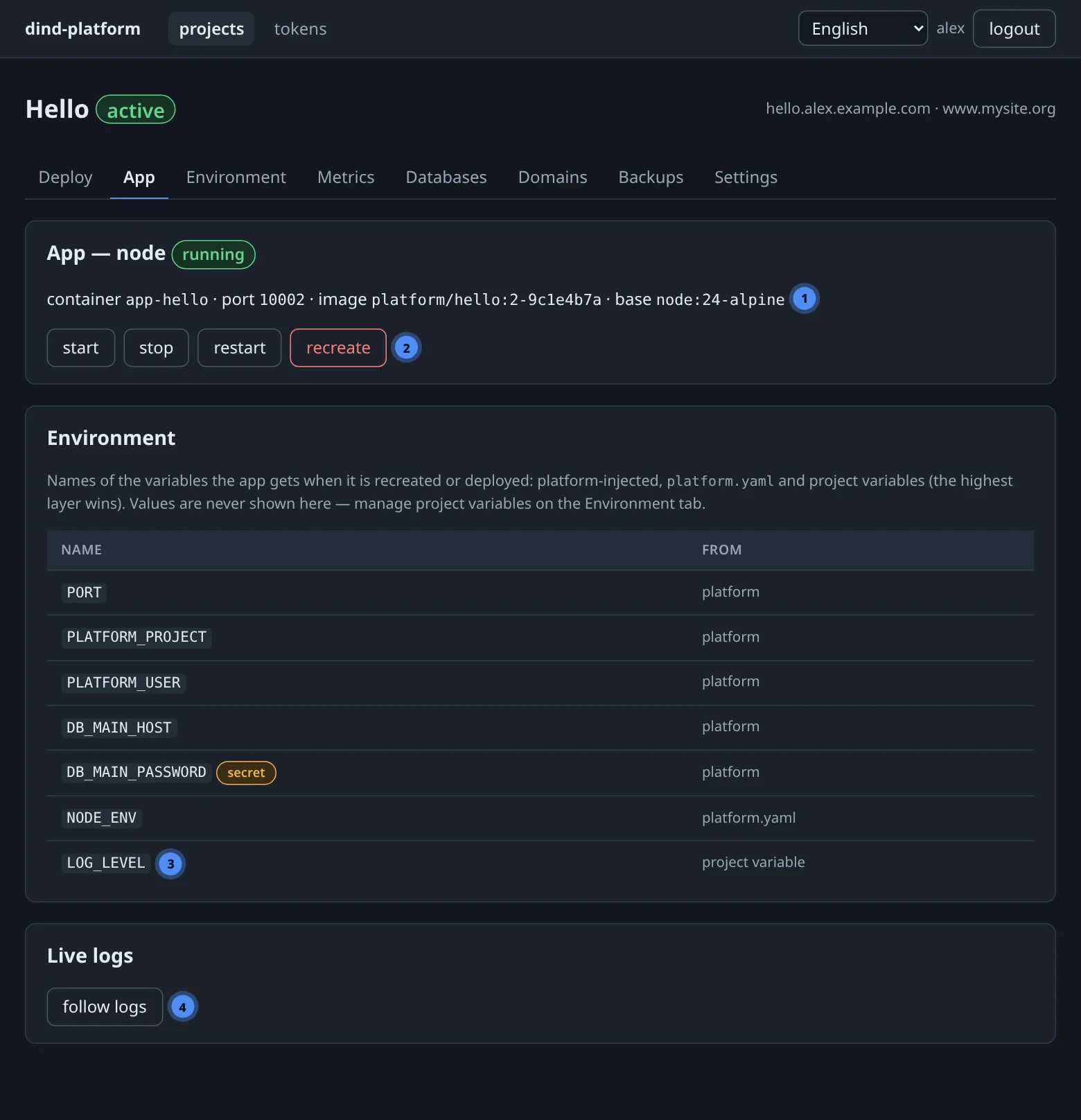This screenshot has width=1081, height=1120.
Task: Switch to the Environment tab
Action: coord(236,177)
